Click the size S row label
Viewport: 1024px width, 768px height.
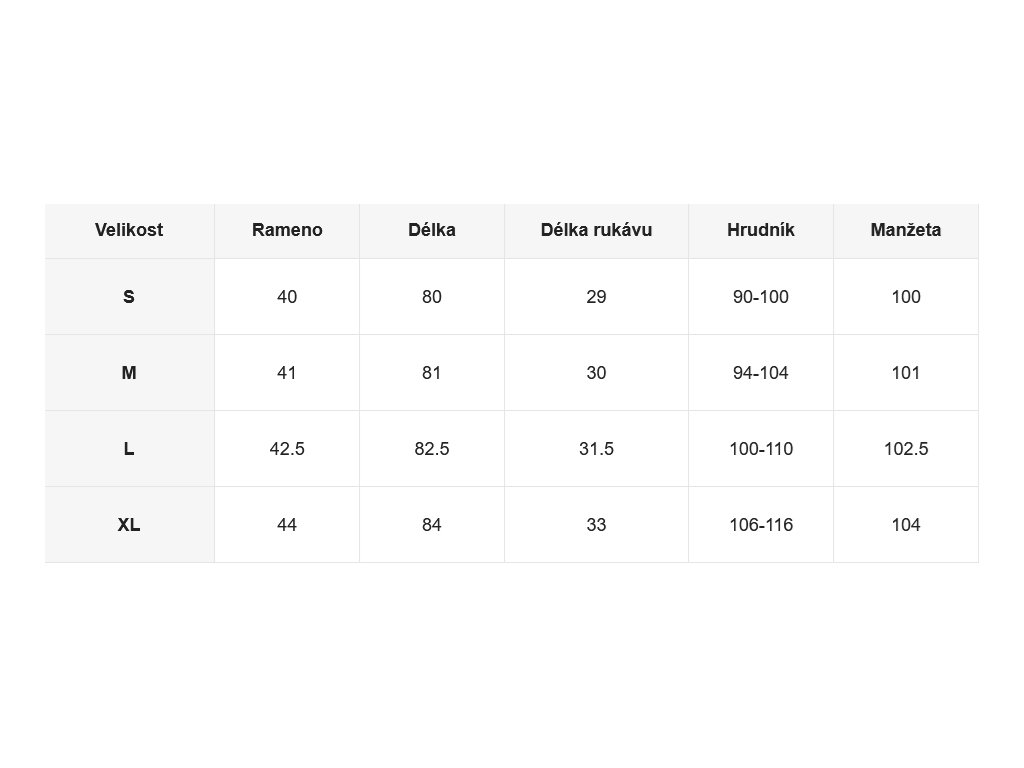pos(129,296)
